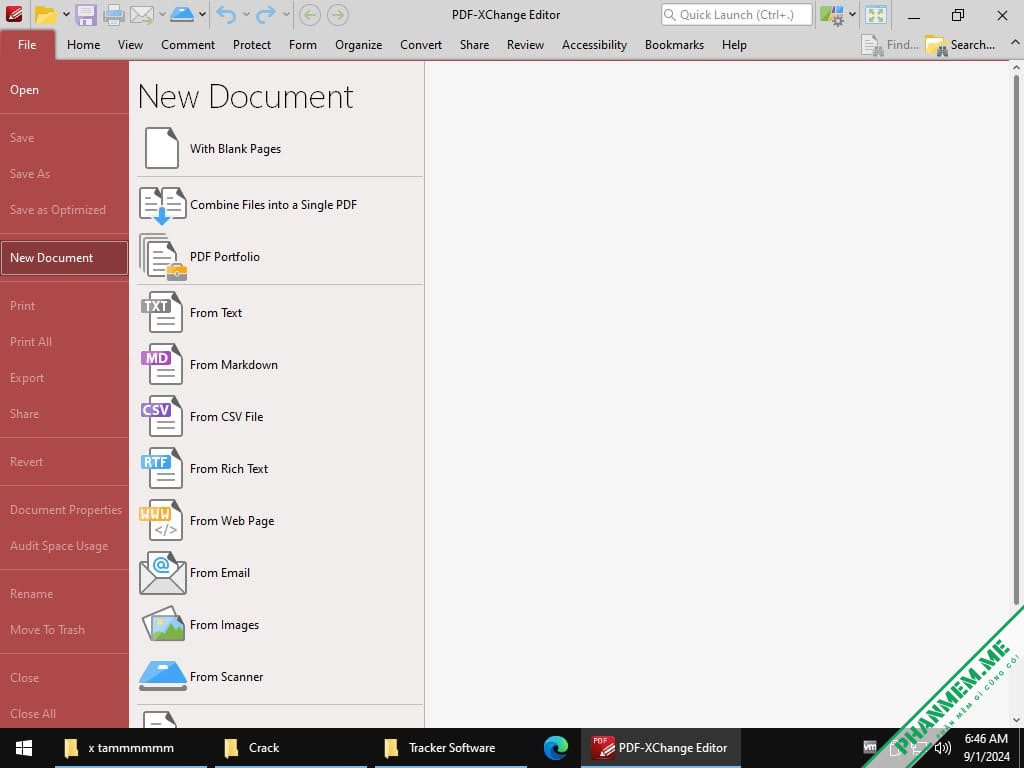Screen dimensions: 1024x768
Task: Open the Review ribbon tab
Action: pos(526,45)
